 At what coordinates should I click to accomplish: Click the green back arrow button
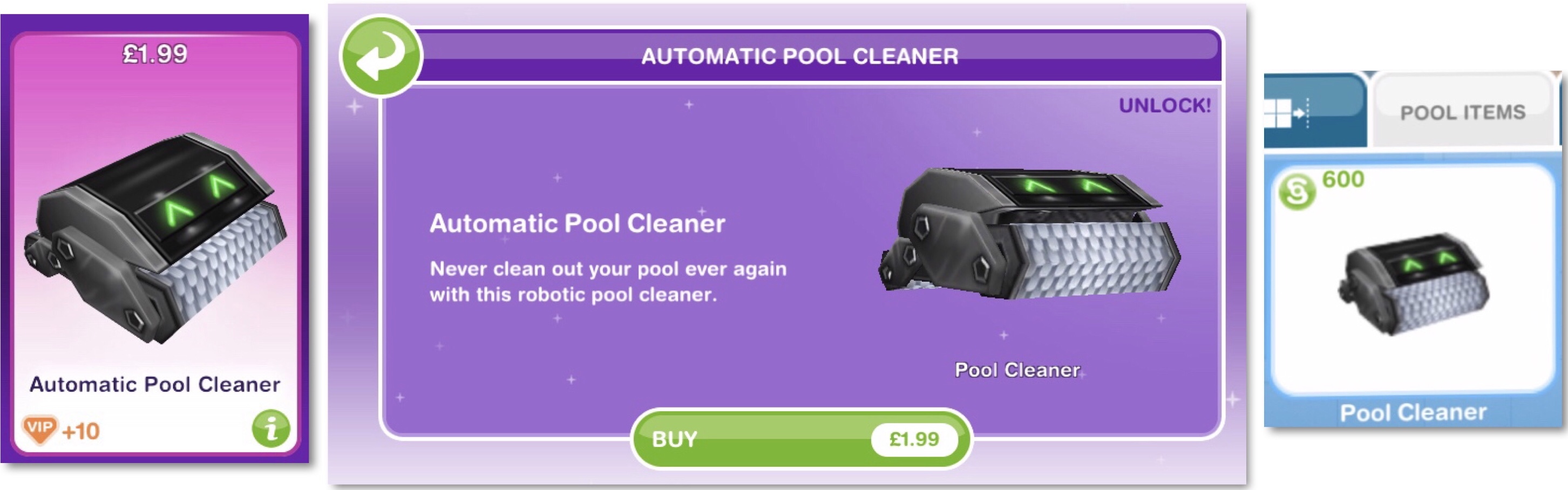(381, 56)
